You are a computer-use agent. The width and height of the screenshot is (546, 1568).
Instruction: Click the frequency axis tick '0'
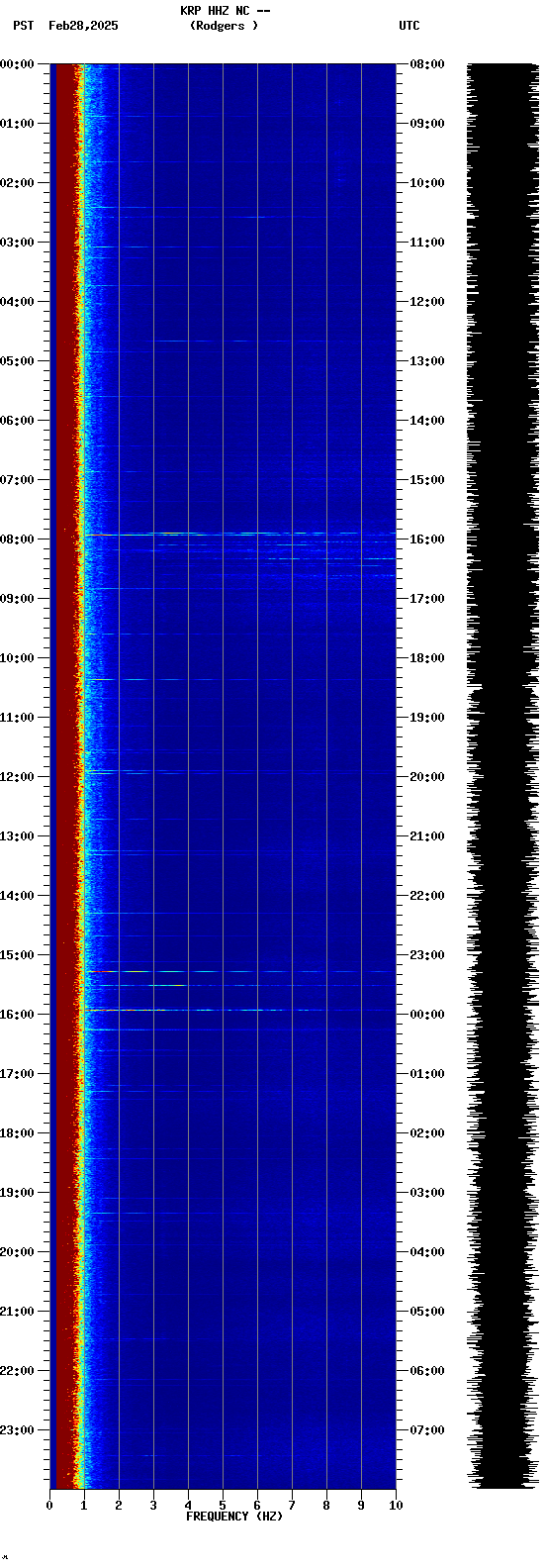coord(49,1506)
